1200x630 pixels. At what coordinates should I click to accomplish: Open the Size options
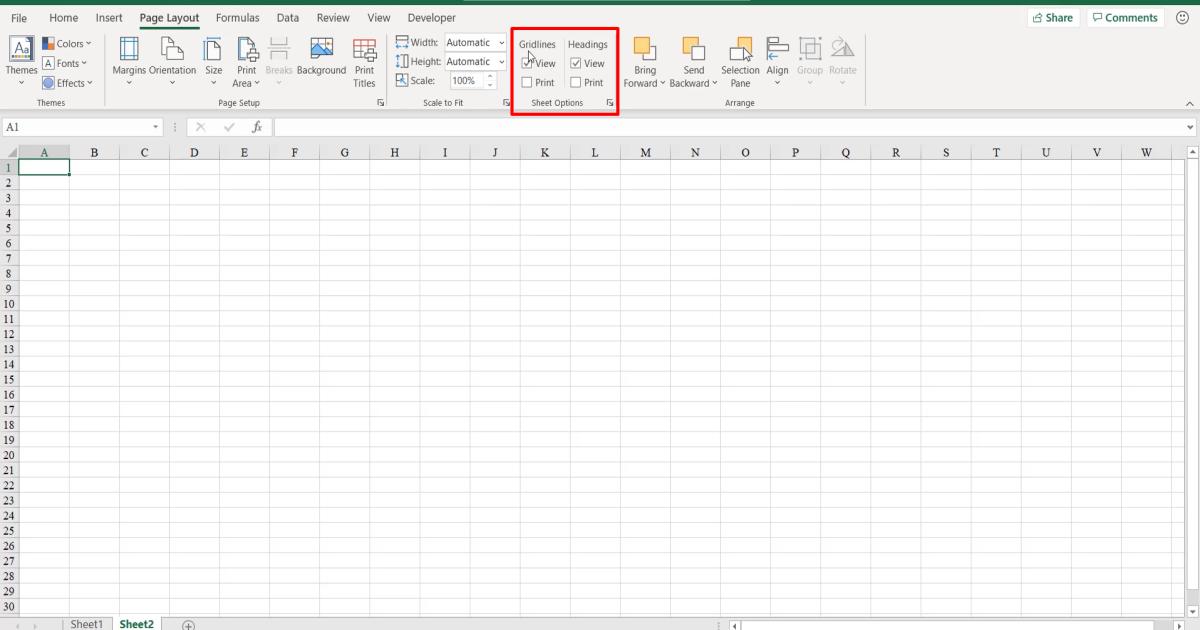(x=213, y=60)
